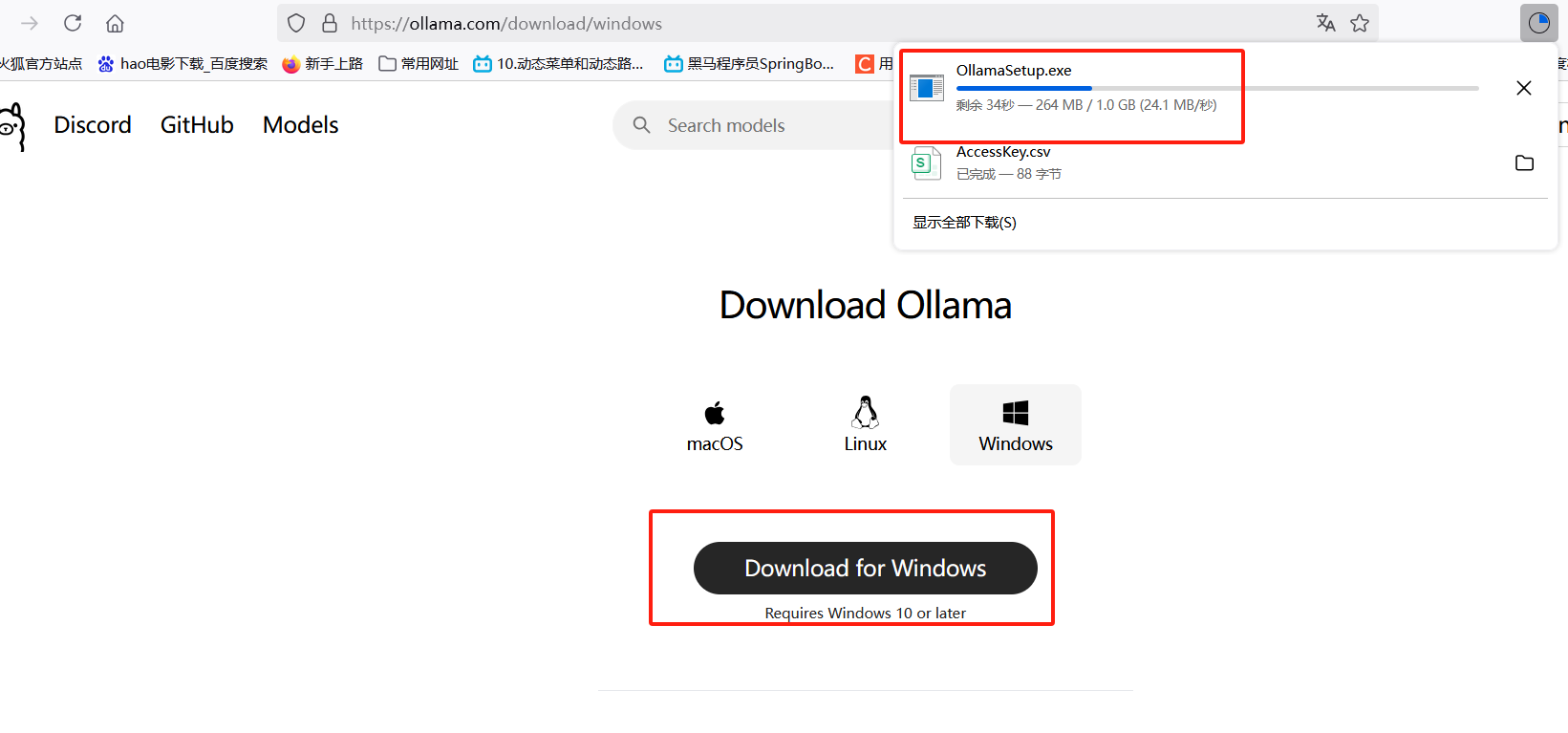Show all downloads (显示全部下载)

pyautogui.click(x=964, y=222)
